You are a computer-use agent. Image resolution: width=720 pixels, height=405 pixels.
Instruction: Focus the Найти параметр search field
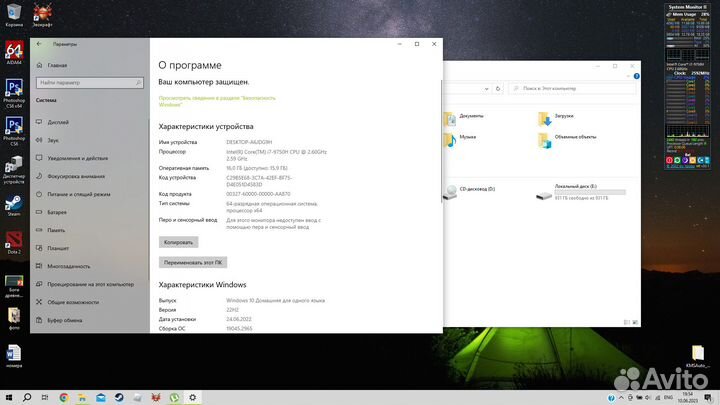90,83
